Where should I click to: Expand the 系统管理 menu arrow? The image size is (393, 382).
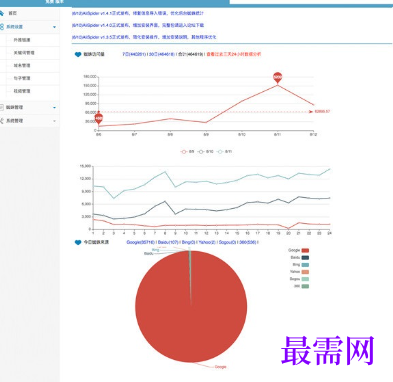click(54, 121)
